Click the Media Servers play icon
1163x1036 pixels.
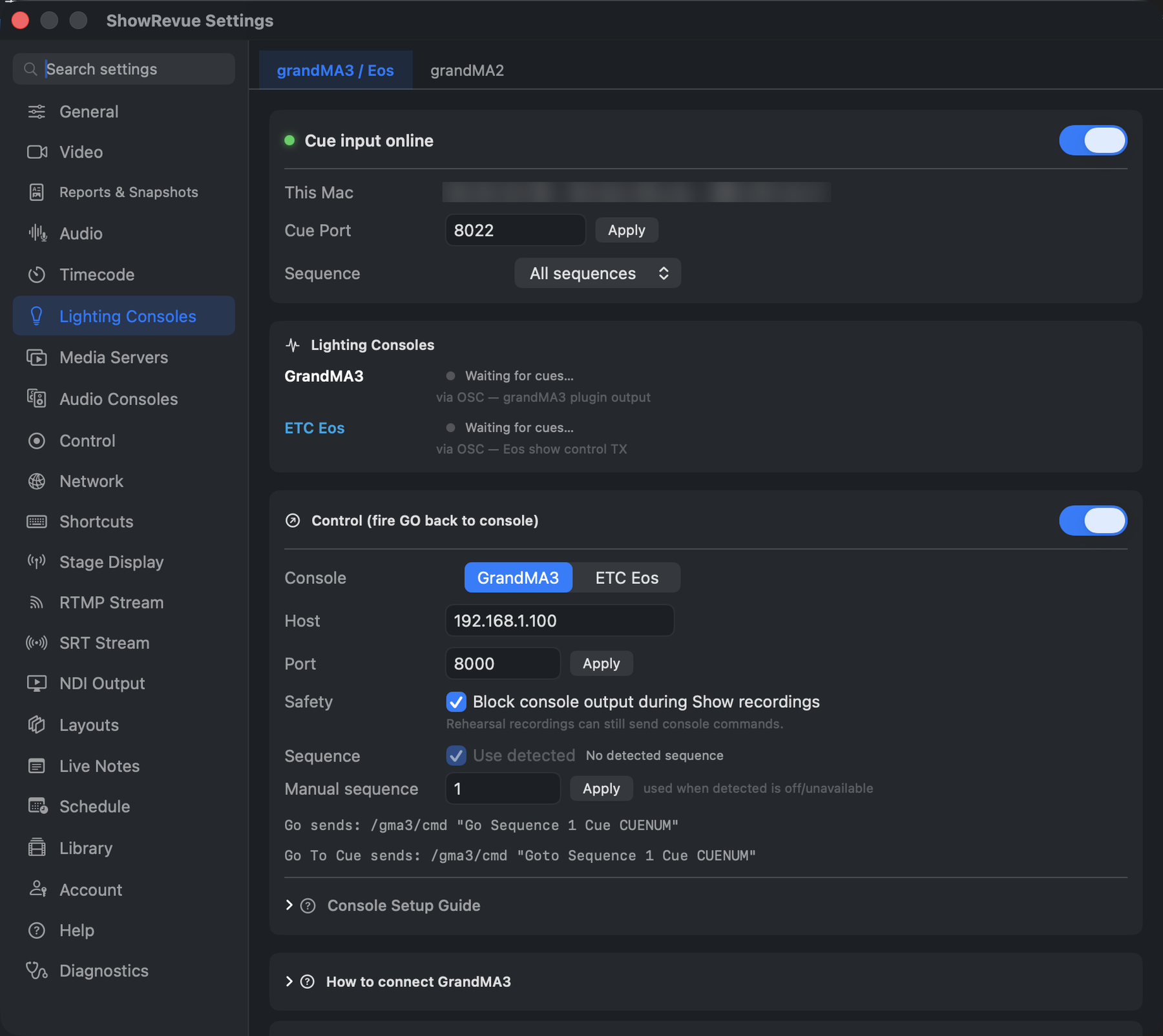(x=37, y=357)
